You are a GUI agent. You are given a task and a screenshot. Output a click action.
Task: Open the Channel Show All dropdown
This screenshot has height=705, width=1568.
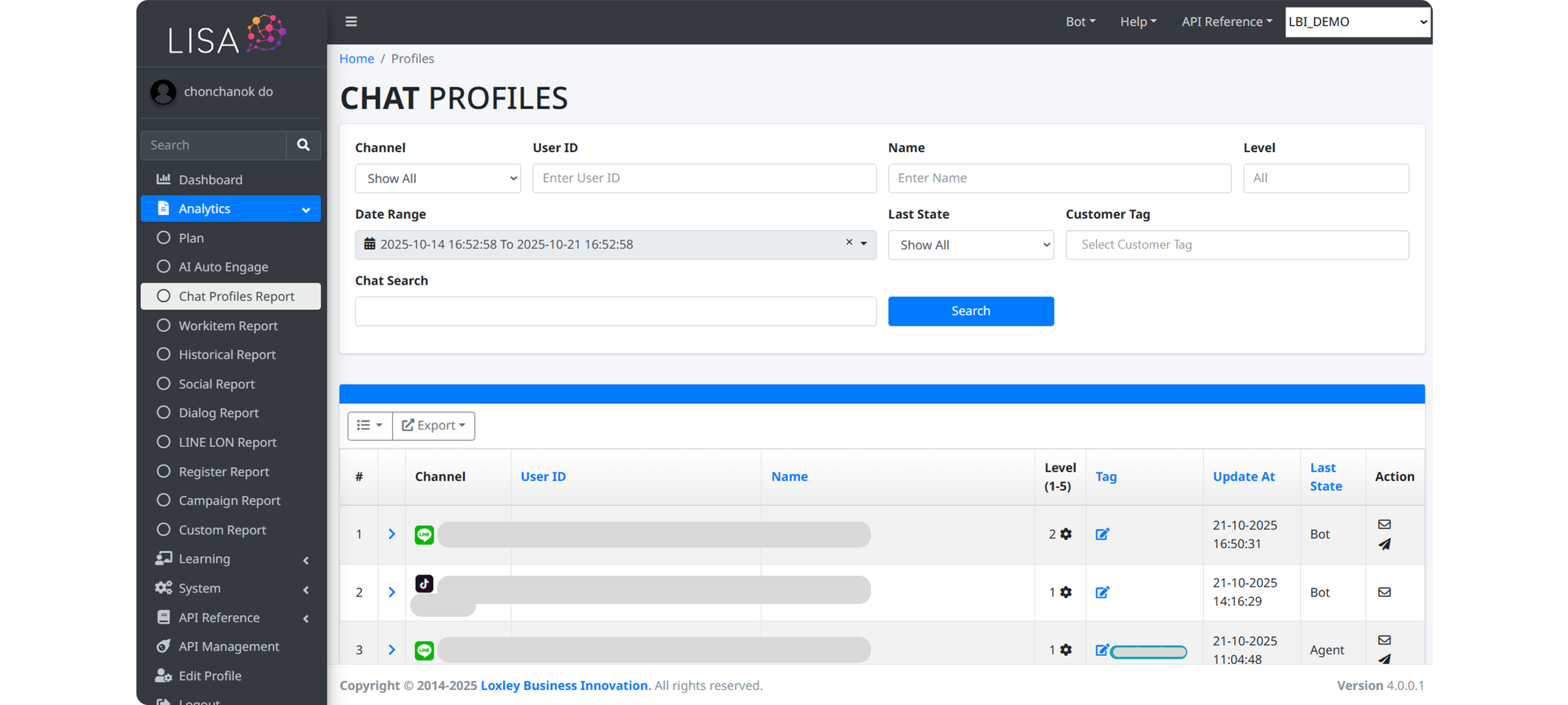[437, 178]
